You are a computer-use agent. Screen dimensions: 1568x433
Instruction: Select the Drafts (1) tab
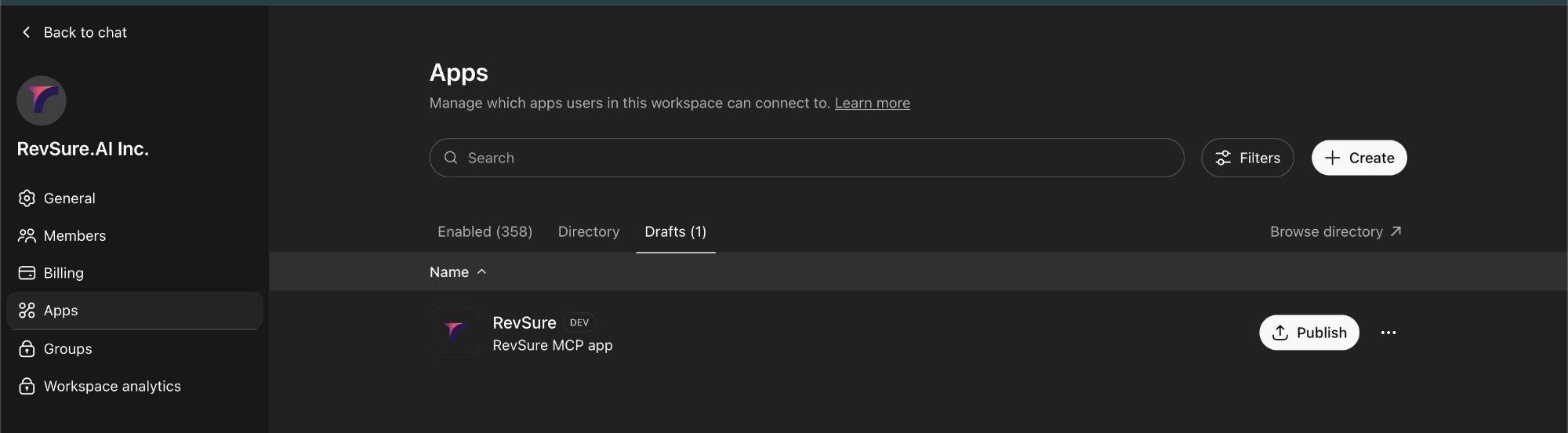coord(675,232)
